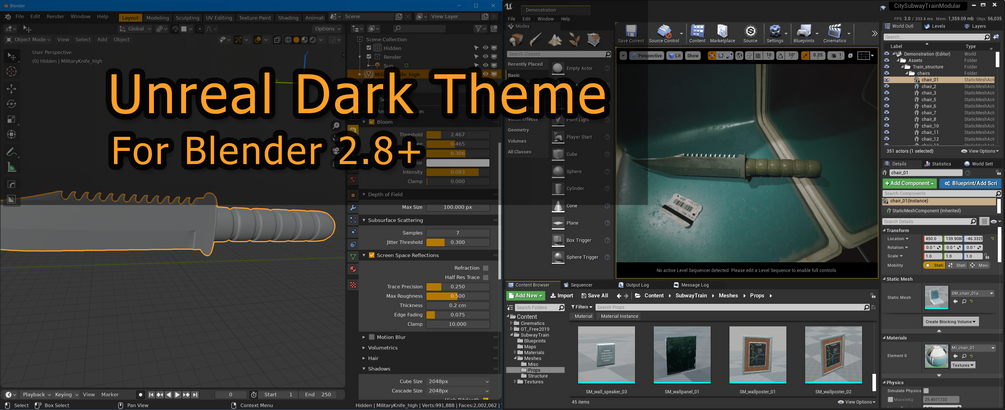This screenshot has width=1005, height=410.
Task: Open Blender's Options dropdown
Action: point(326,29)
